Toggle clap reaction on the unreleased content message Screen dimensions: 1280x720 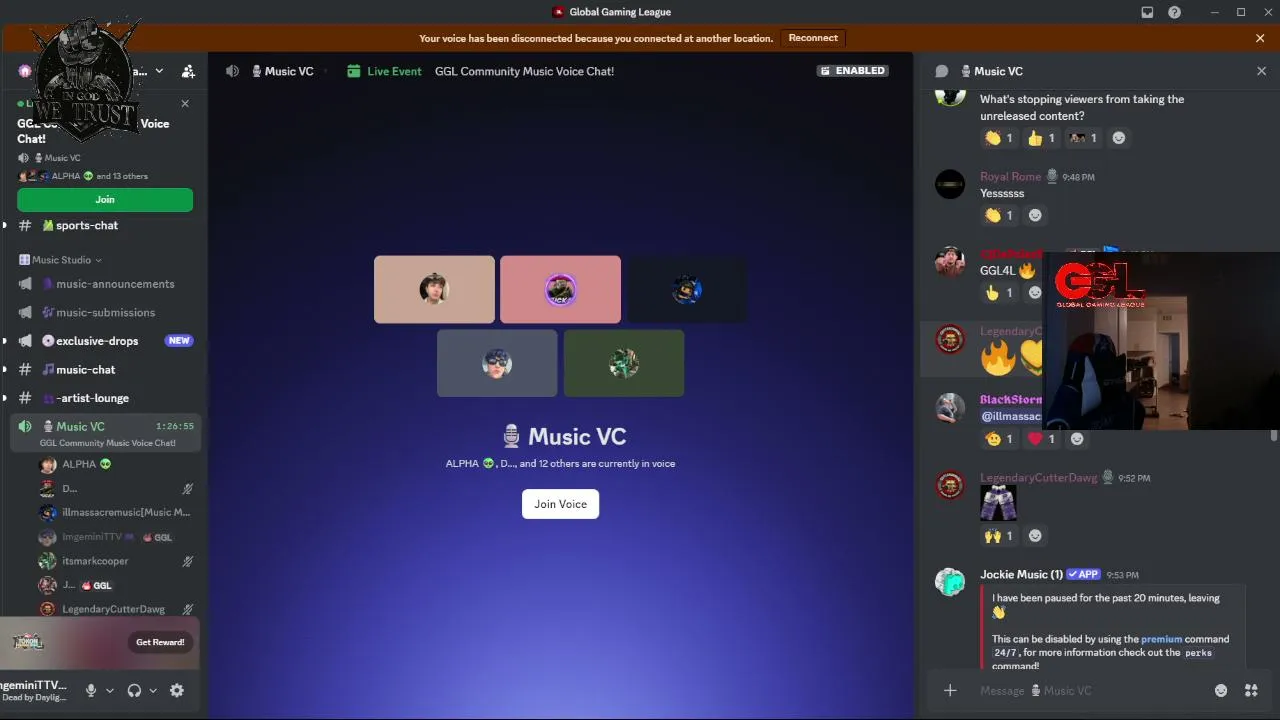(998, 138)
